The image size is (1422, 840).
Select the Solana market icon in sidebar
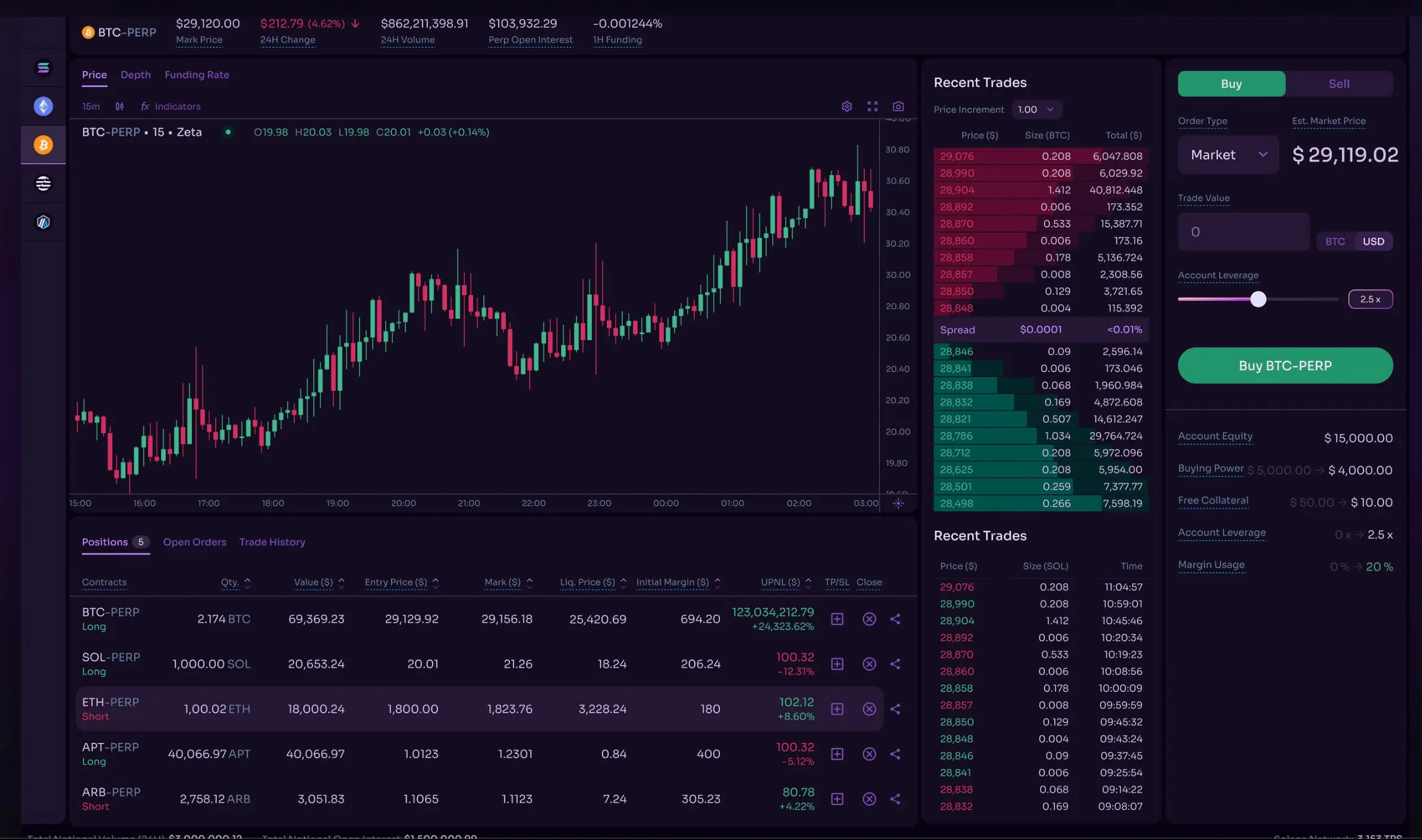point(43,67)
